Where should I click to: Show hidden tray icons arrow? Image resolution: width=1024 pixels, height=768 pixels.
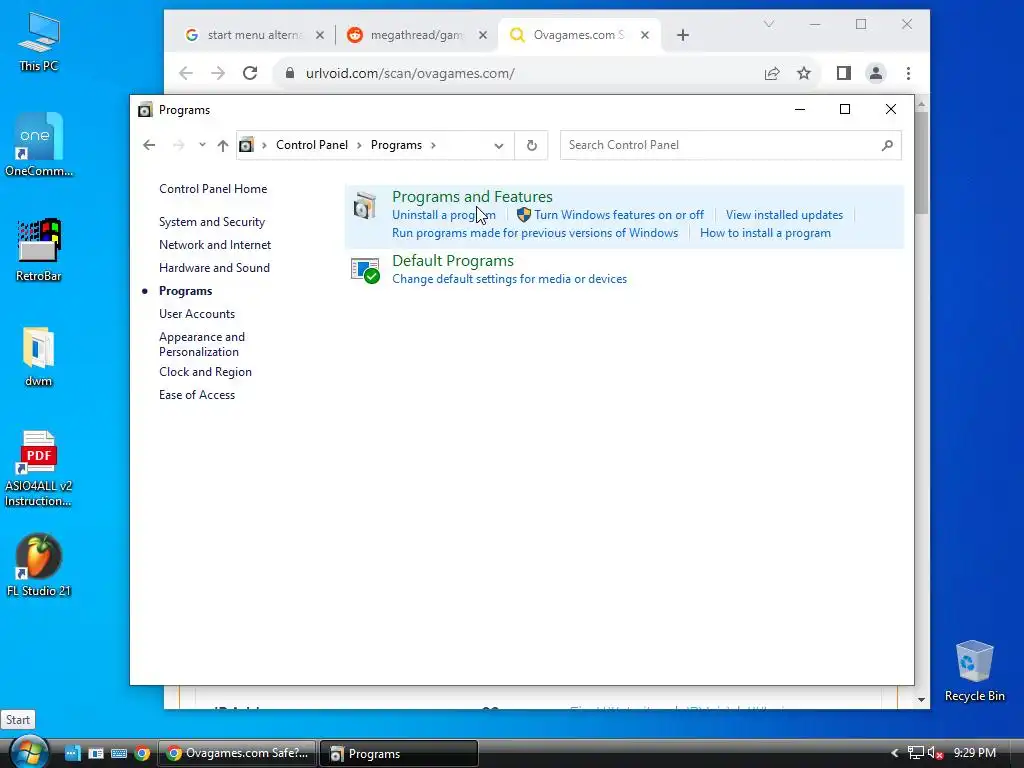[895, 753]
